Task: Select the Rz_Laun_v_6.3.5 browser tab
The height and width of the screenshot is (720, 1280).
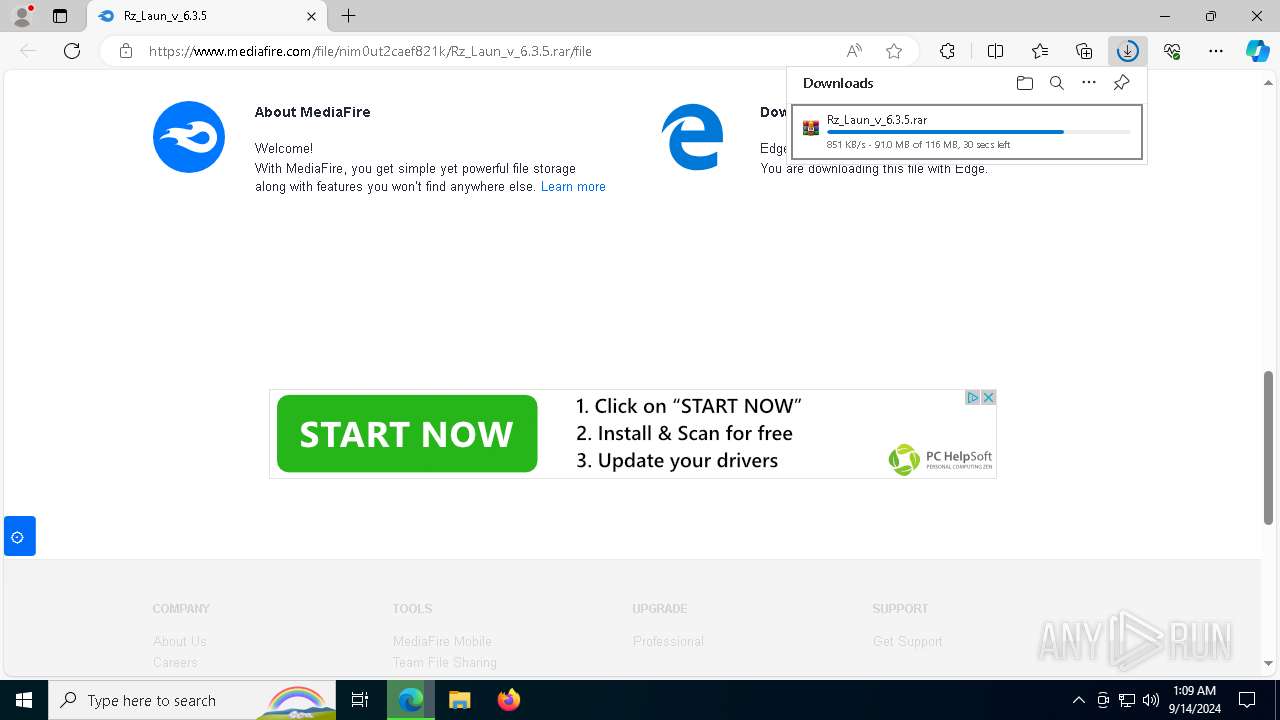Action: [x=205, y=16]
